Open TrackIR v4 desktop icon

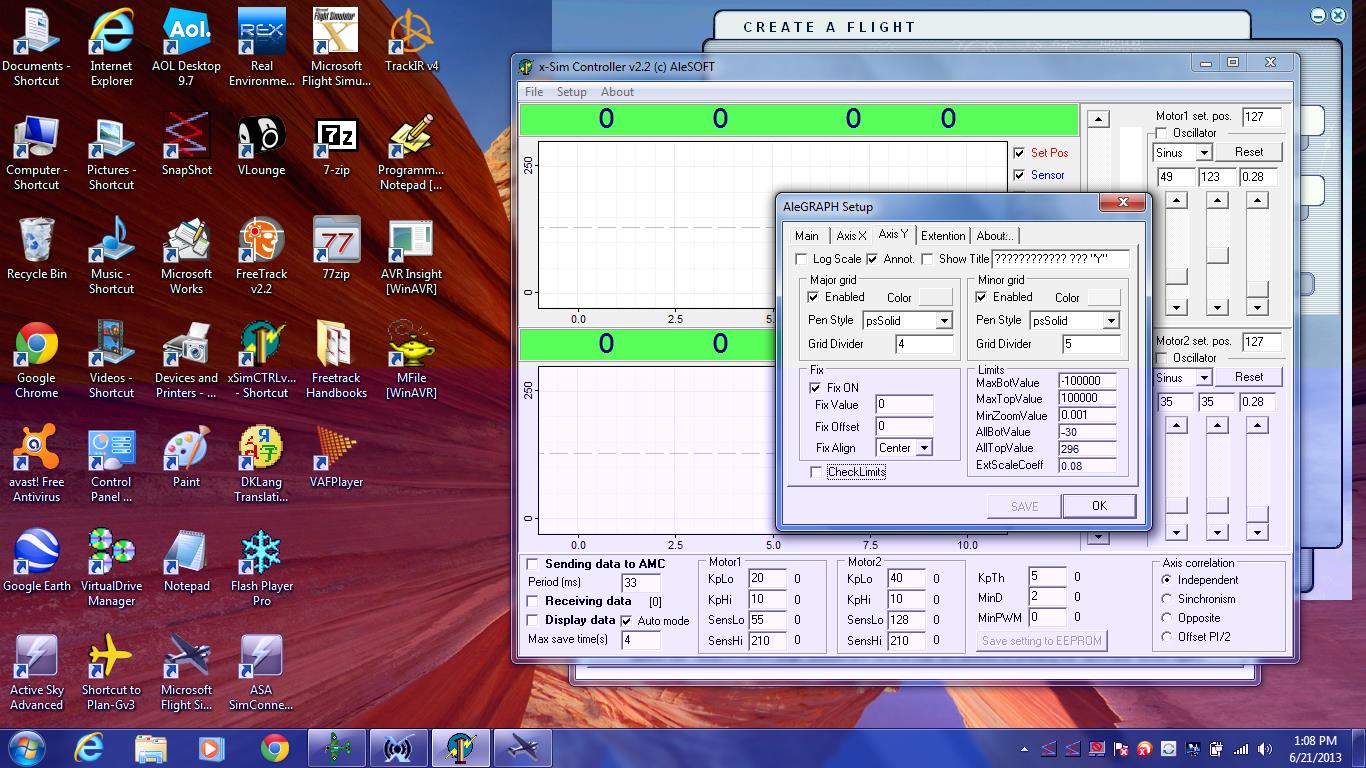click(411, 38)
